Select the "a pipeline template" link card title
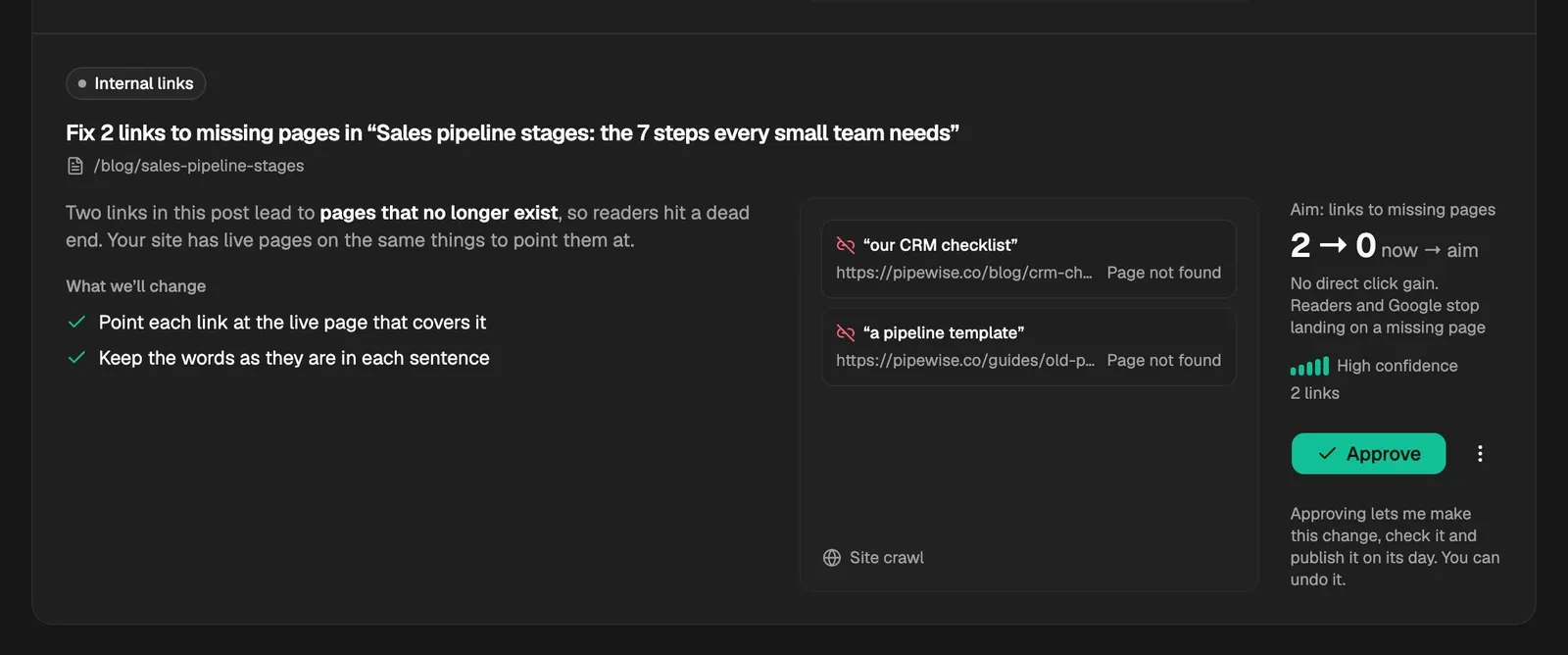The width and height of the screenshot is (1568, 655). [x=943, y=333]
